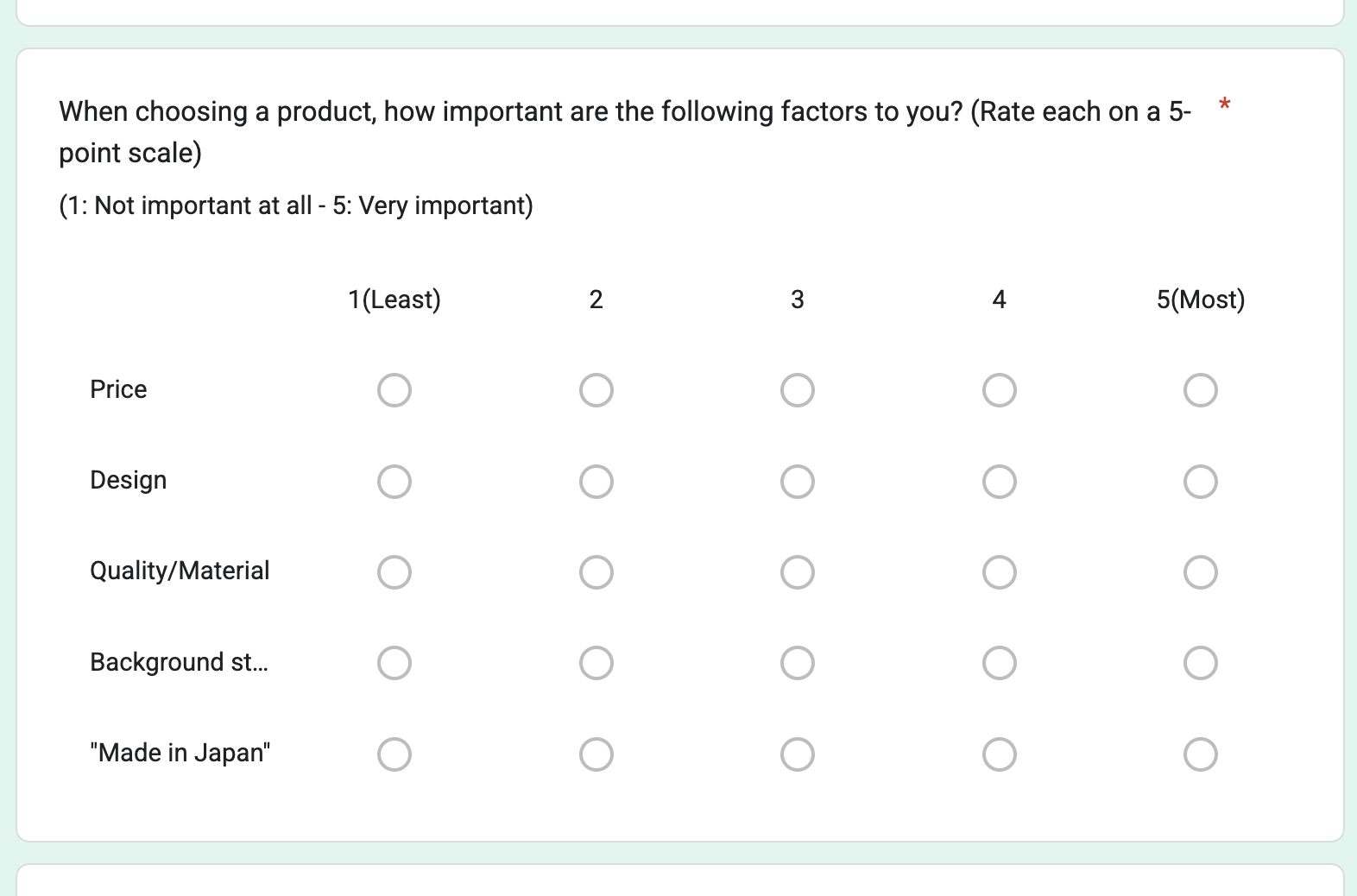Mark "Made in Japan" as 5 (Most)
The height and width of the screenshot is (896, 1357).
(x=1201, y=754)
